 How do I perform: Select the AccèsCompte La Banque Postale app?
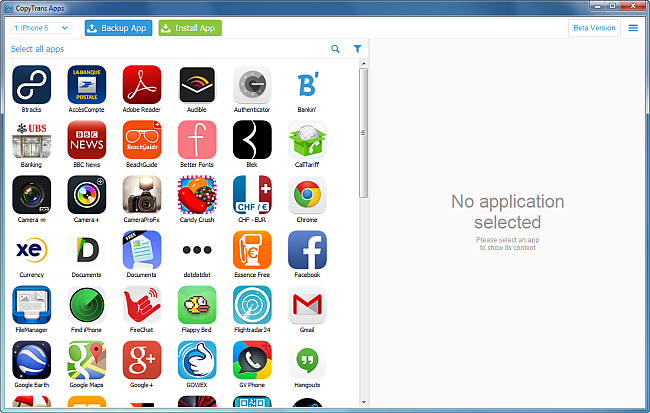pyautogui.click(x=87, y=85)
